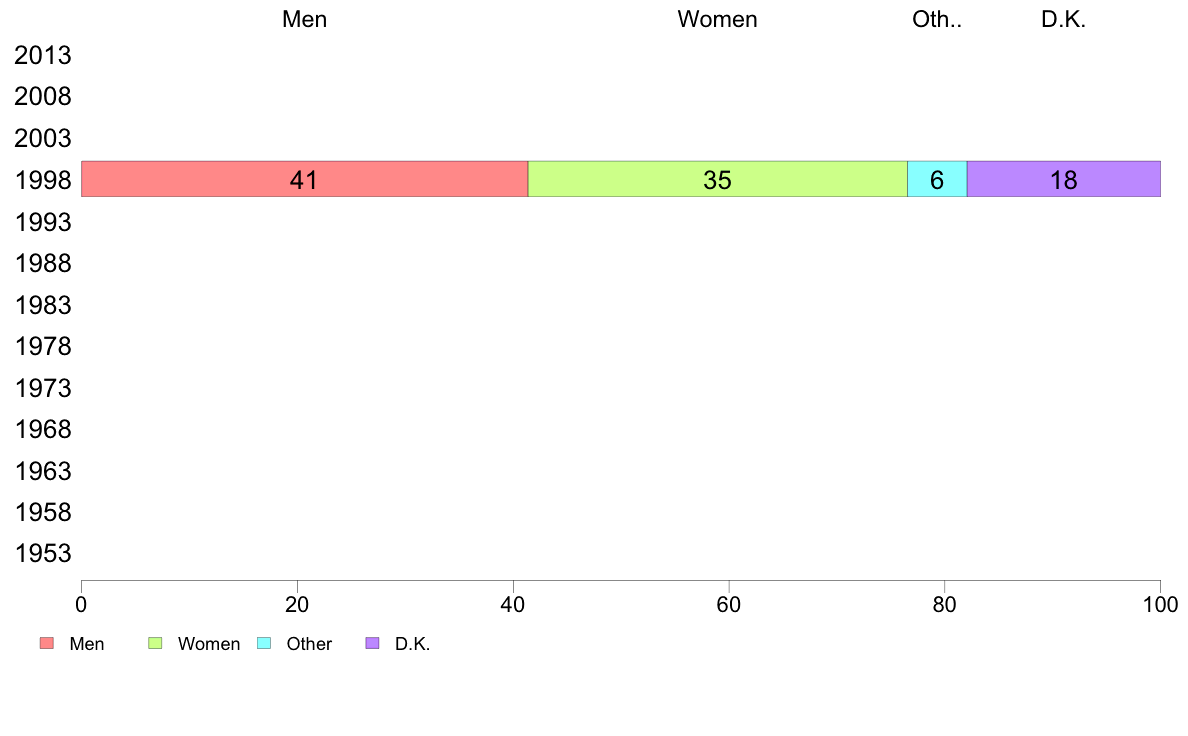Click the 1973 year label
The height and width of the screenshot is (736, 1188).
pos(42,388)
